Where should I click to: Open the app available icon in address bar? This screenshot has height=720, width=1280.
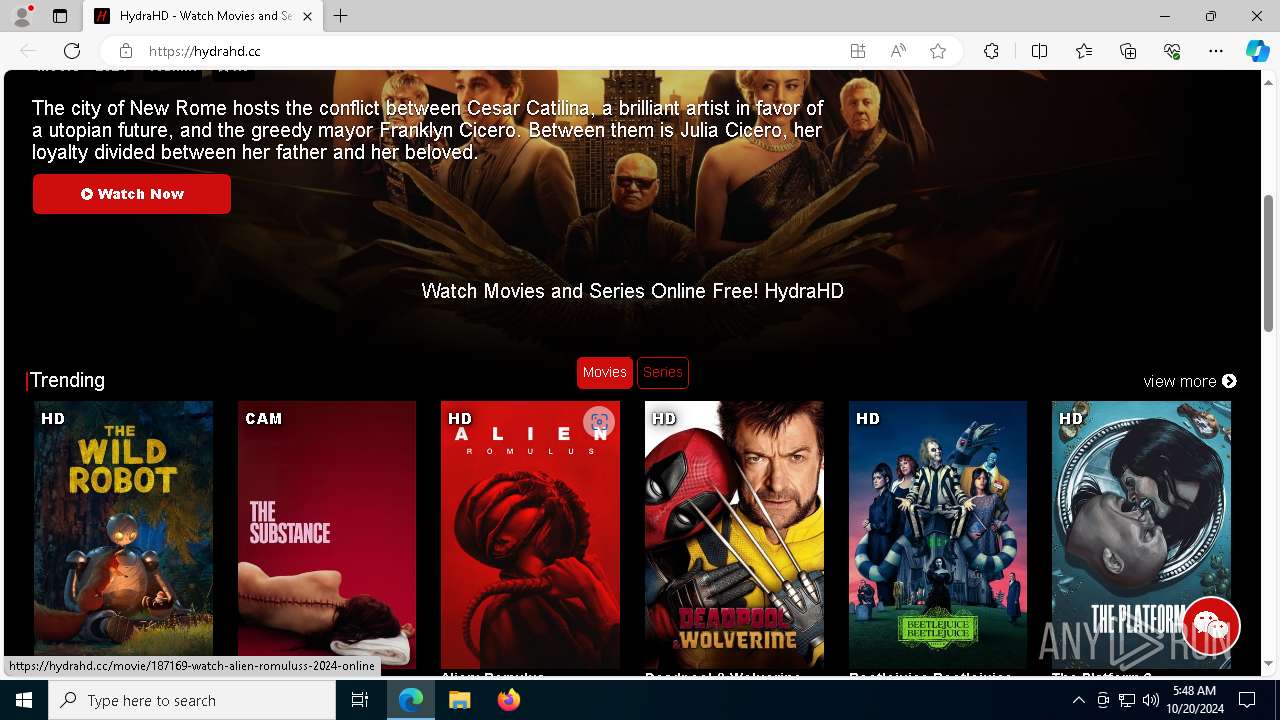coord(858,51)
